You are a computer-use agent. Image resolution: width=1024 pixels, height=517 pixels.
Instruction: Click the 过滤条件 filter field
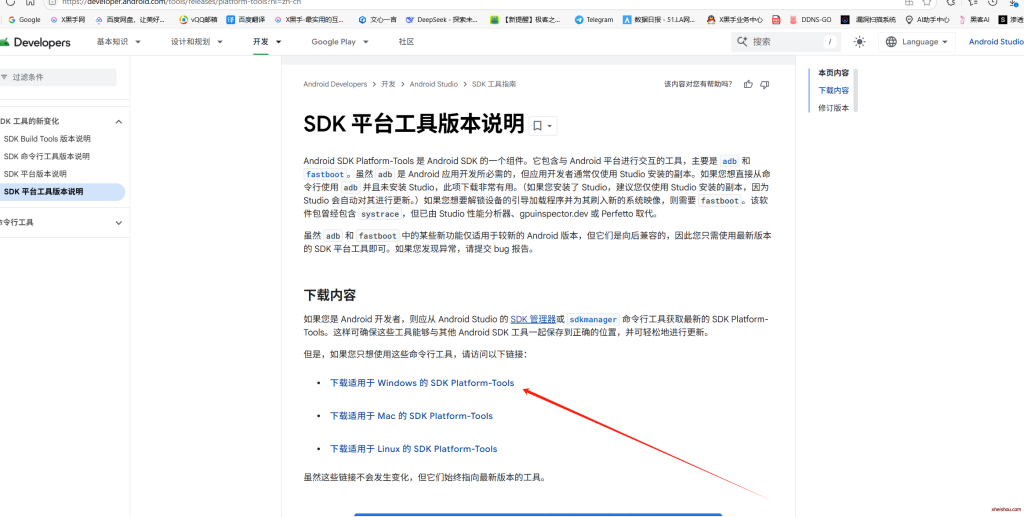coord(58,77)
